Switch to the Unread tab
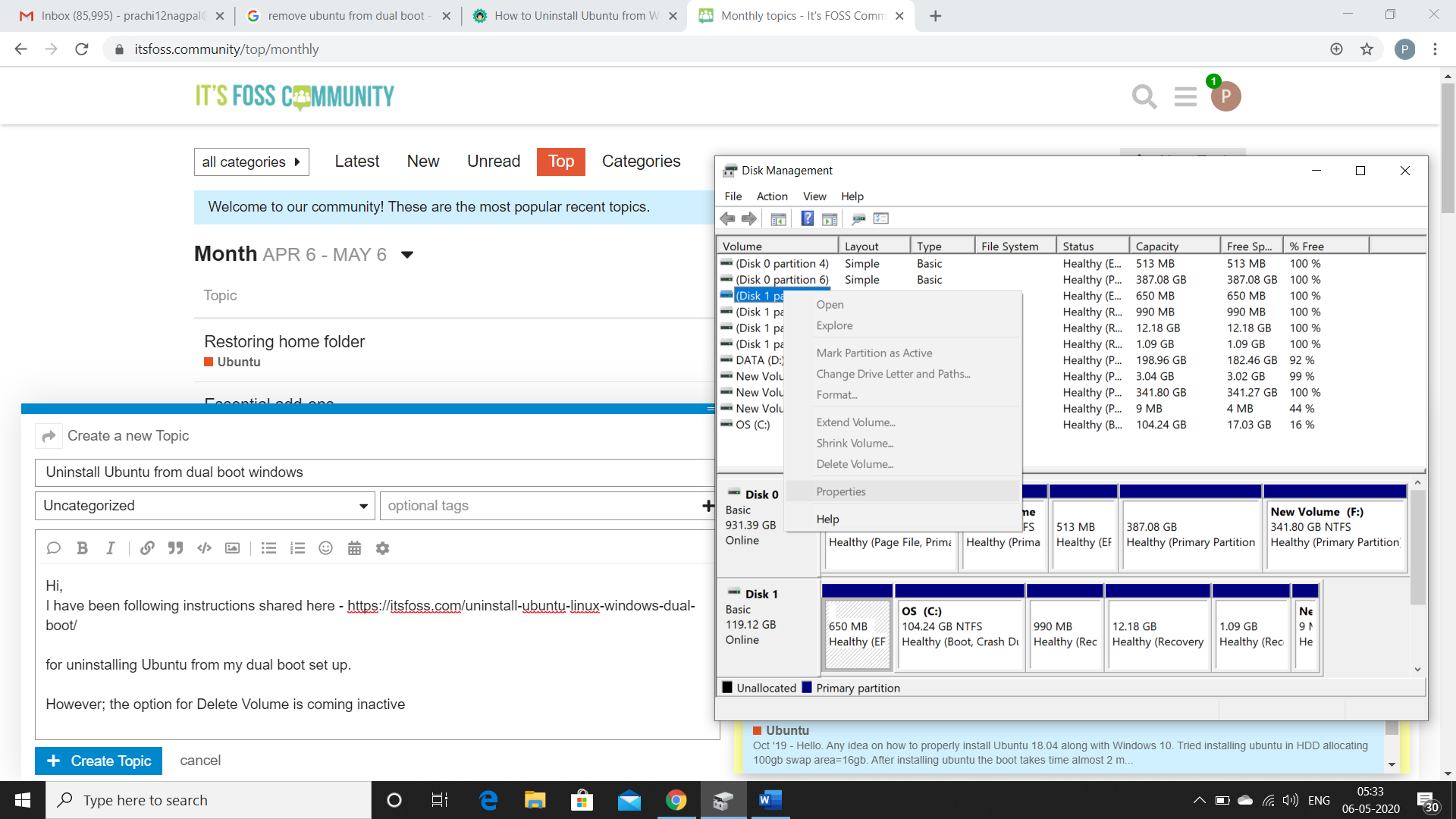This screenshot has height=819, width=1456. click(493, 161)
